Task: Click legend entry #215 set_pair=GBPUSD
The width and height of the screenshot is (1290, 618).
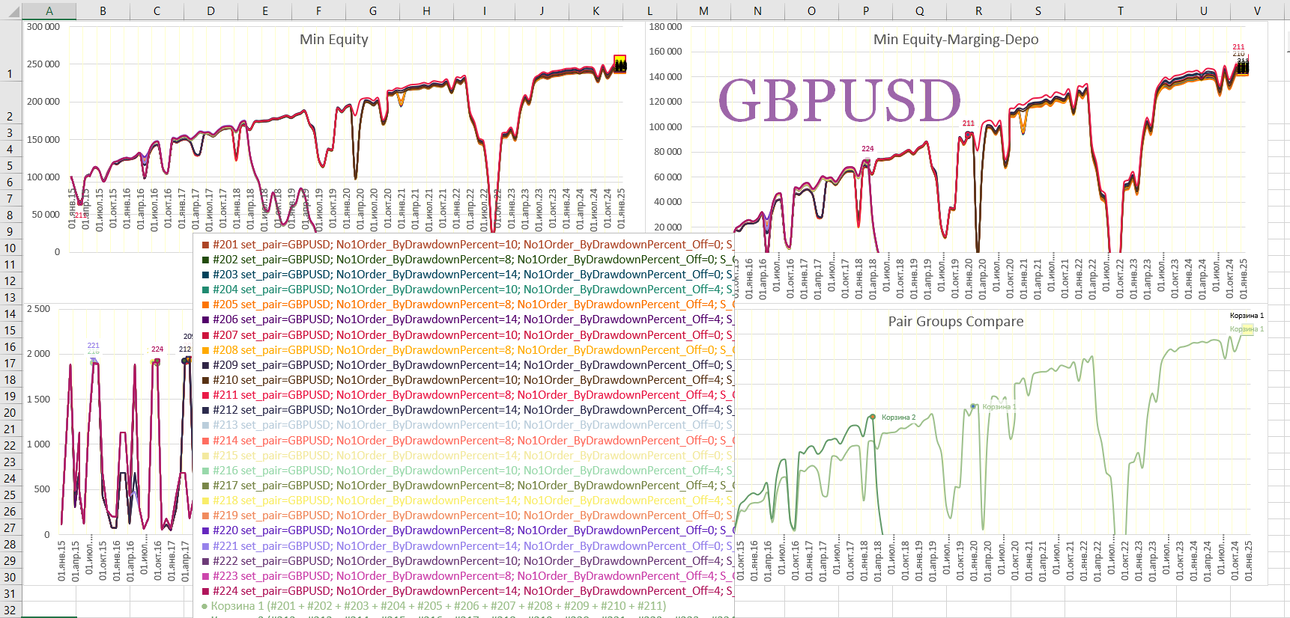Action: coord(470,455)
